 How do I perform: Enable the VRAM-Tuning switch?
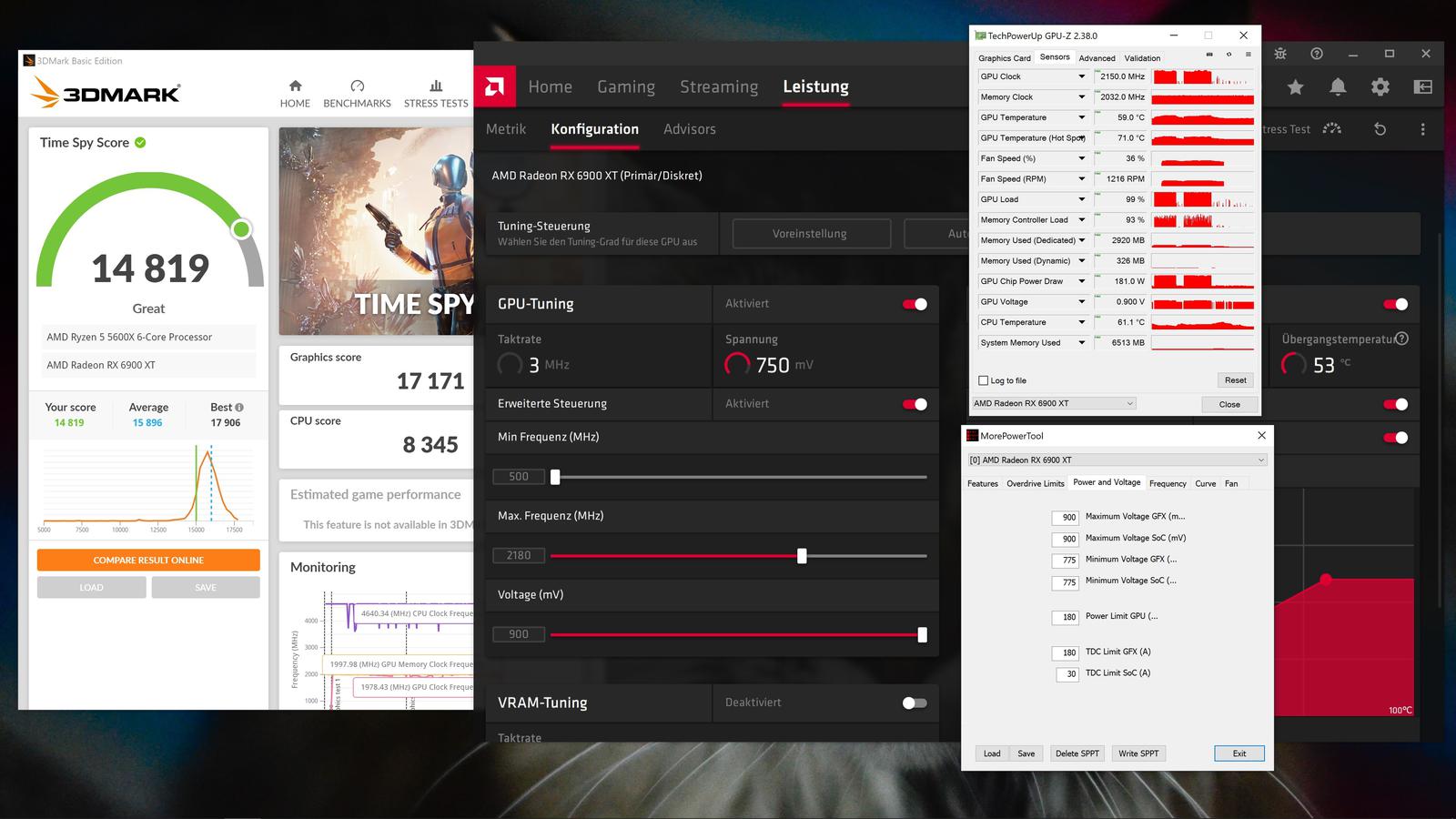point(915,703)
